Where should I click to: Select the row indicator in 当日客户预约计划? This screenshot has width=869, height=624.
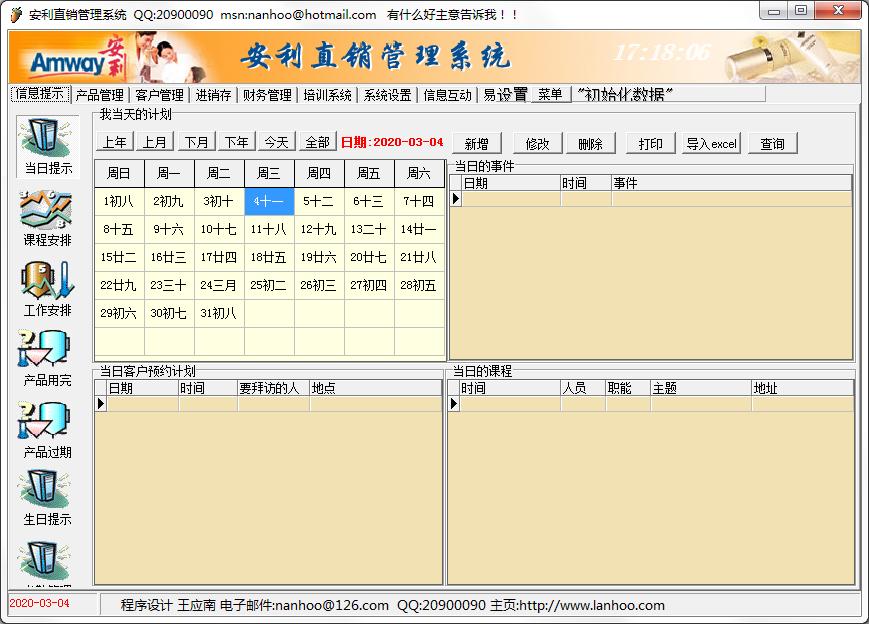click(x=101, y=403)
